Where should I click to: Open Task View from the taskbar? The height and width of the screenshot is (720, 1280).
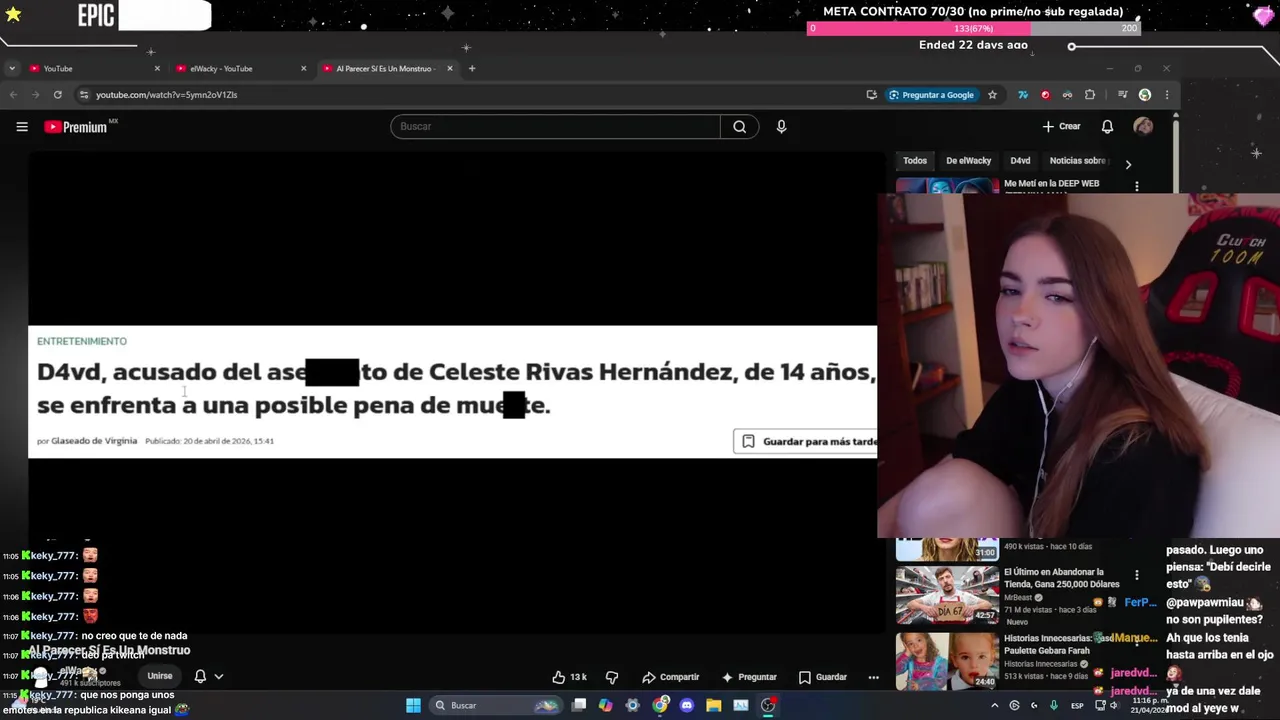579,705
